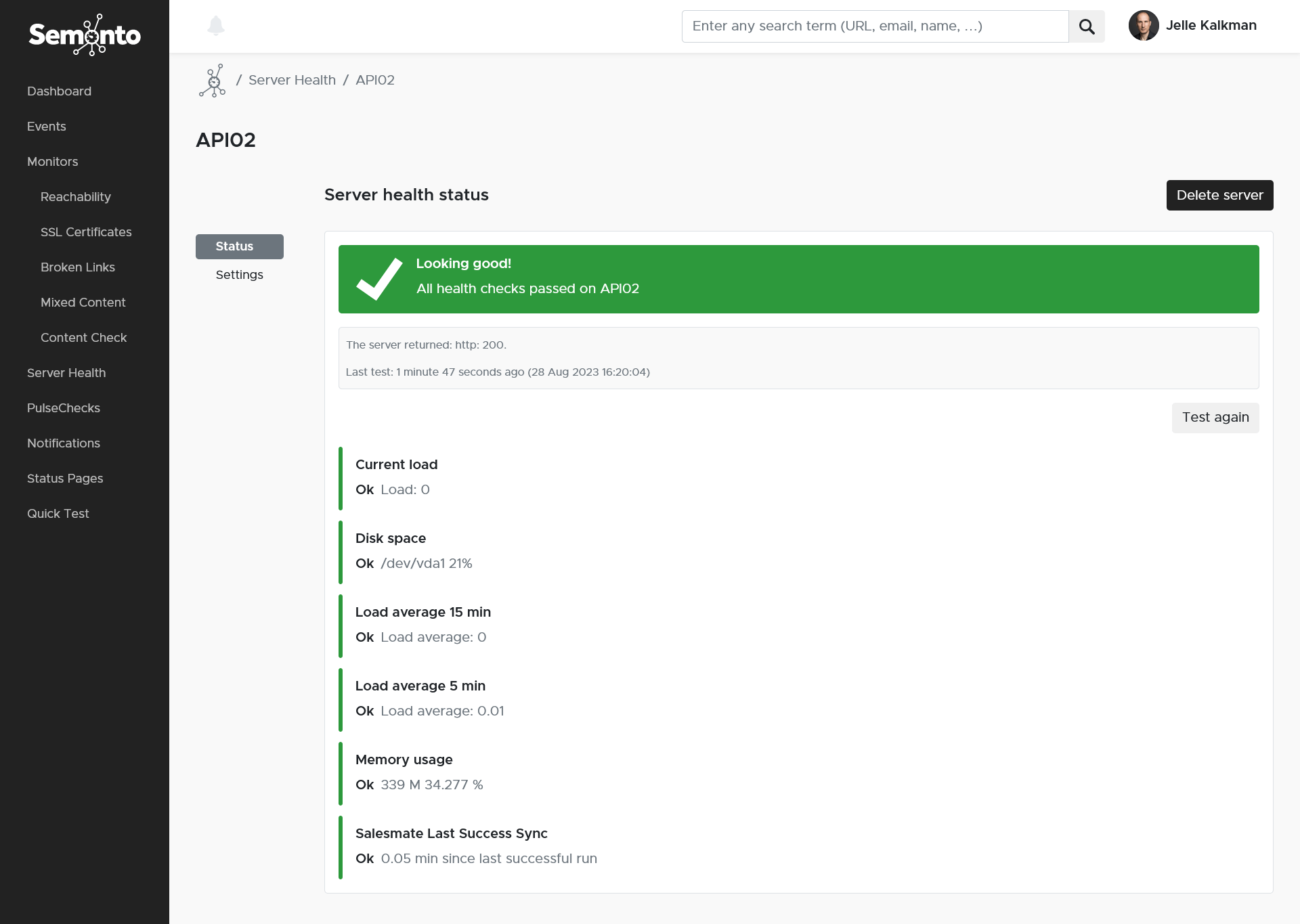Open Status Pages in sidebar

65,479
